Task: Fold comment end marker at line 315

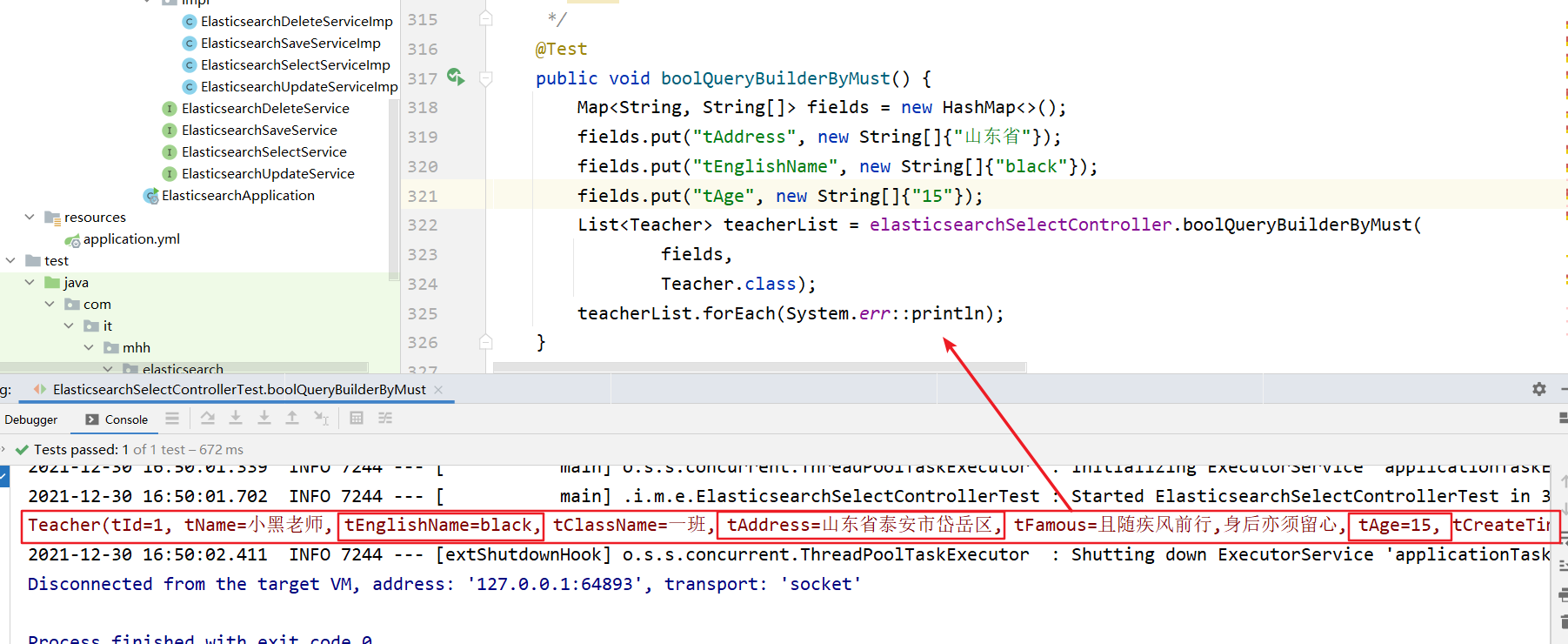Action: click(x=486, y=18)
